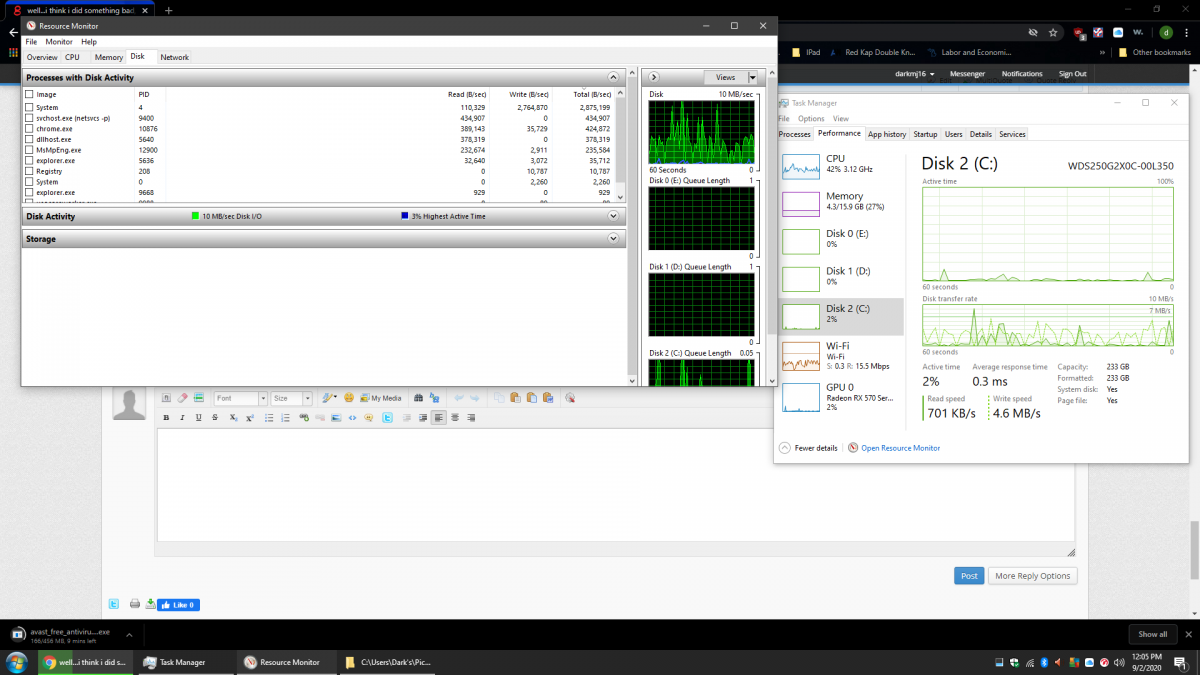Click More Reply Options button
Image resolution: width=1200 pixels, height=675 pixels.
tap(1033, 576)
